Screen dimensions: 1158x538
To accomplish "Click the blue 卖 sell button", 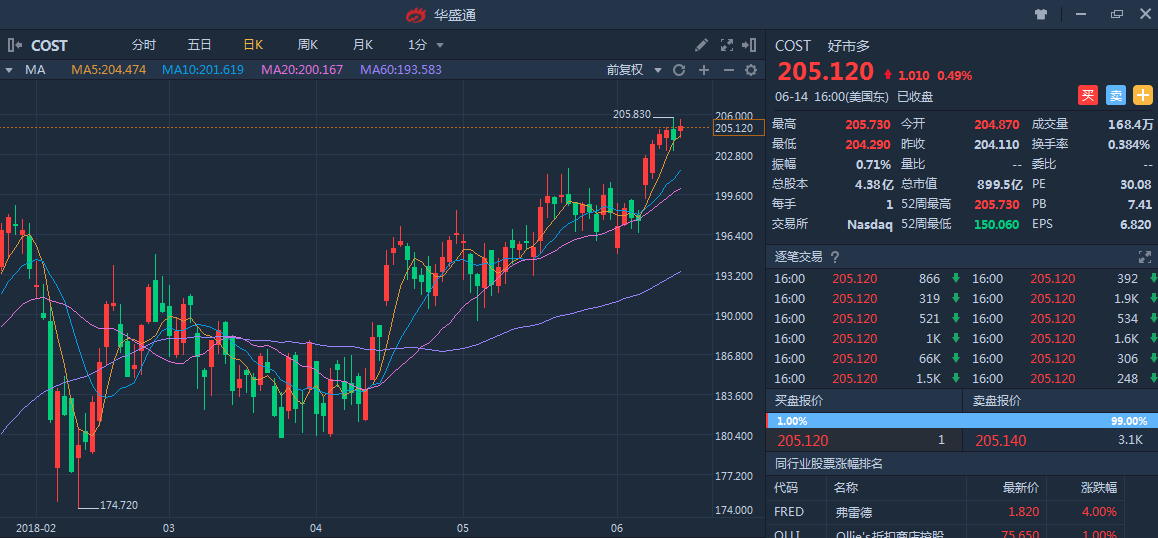I will pos(1115,95).
